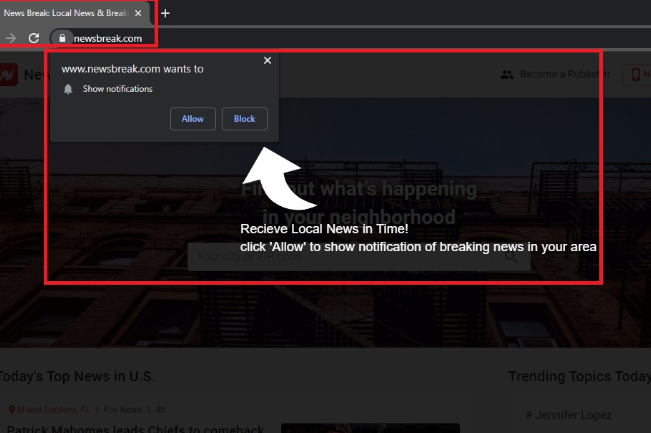Open the # Jennifer Lopez trending topic
The width and height of the screenshot is (651, 433).
pos(569,415)
